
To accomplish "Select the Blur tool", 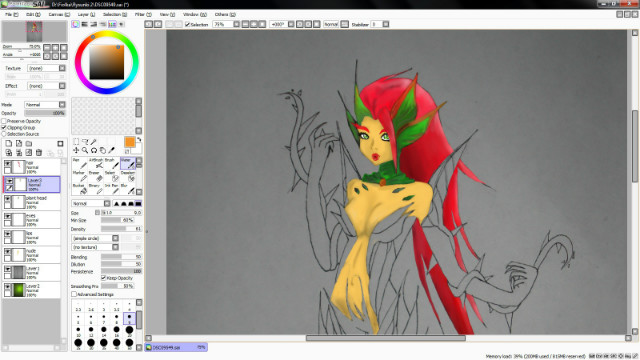I will coord(128,189).
